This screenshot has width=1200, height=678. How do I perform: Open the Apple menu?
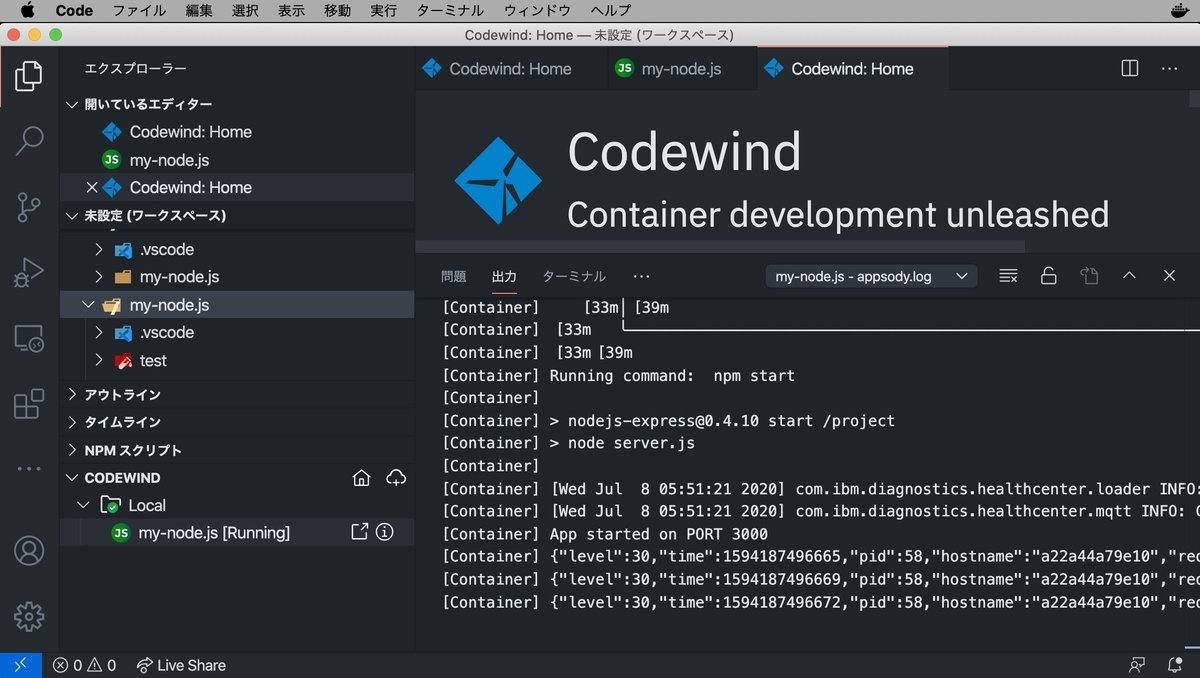[x=27, y=11]
